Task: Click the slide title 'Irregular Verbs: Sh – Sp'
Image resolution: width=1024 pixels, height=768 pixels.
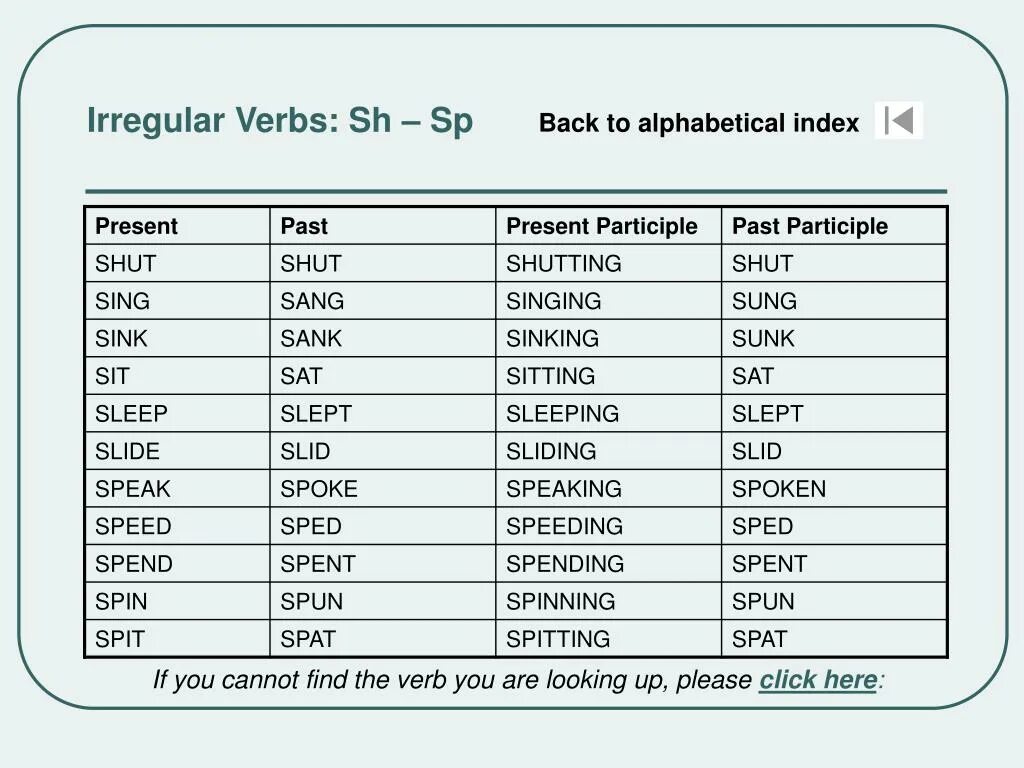Action: tap(280, 121)
